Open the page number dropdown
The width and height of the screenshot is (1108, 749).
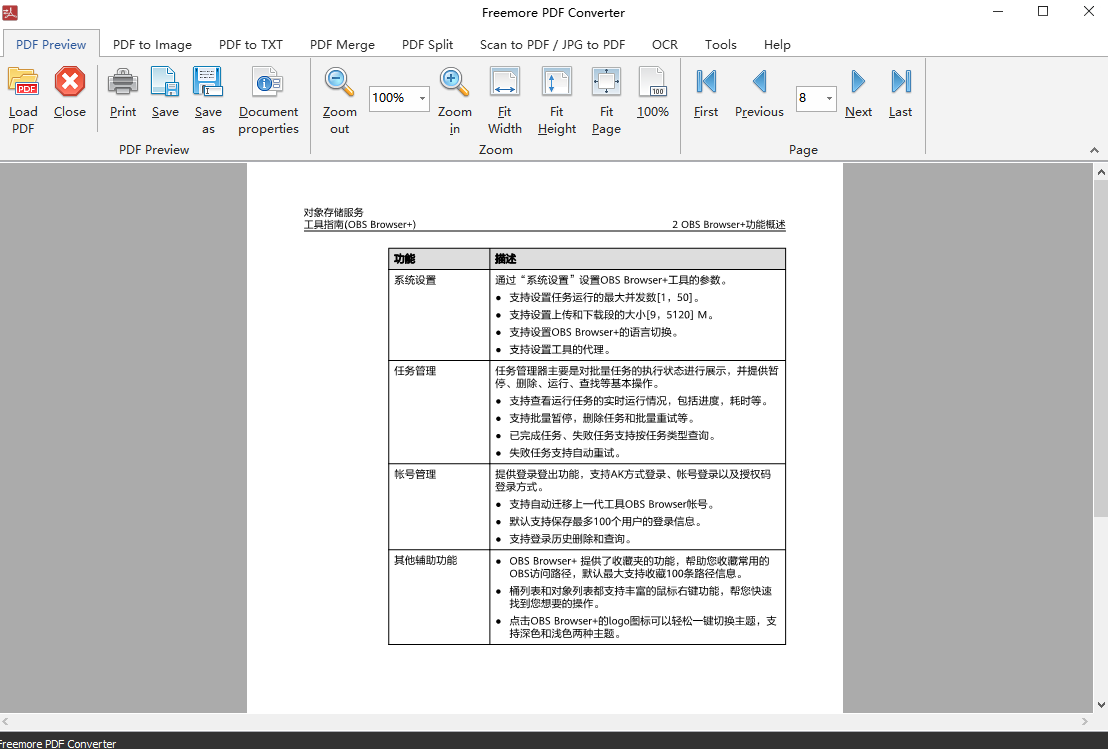(829, 98)
